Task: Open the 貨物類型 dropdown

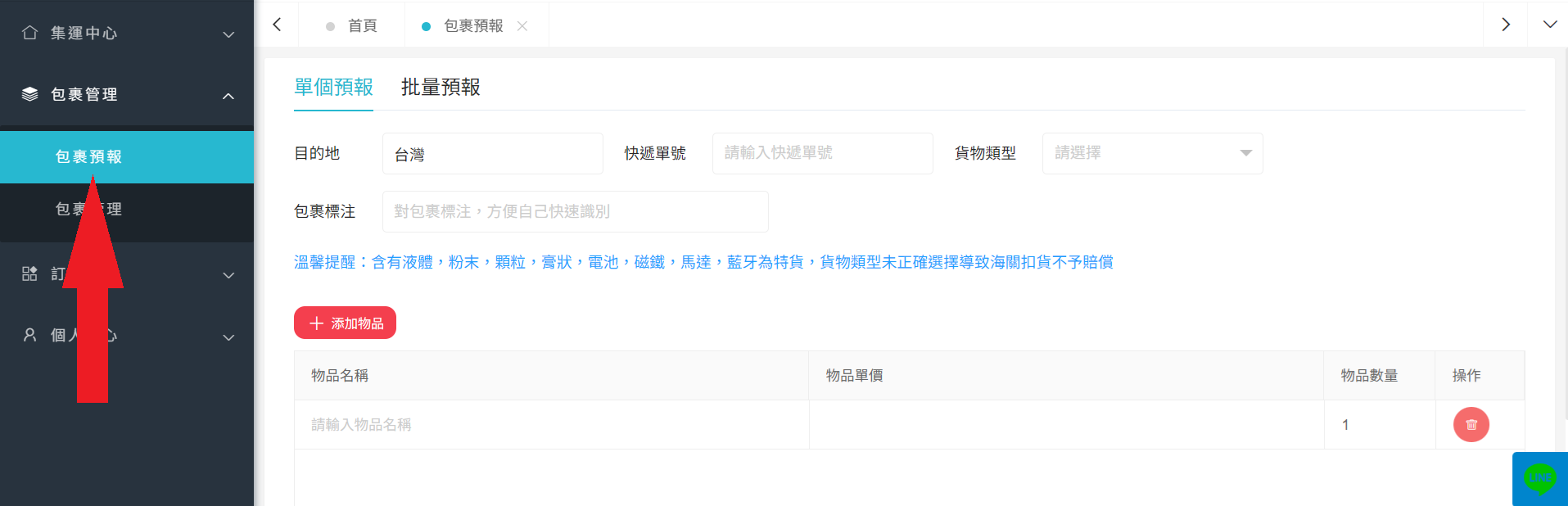Action: [x=1151, y=153]
